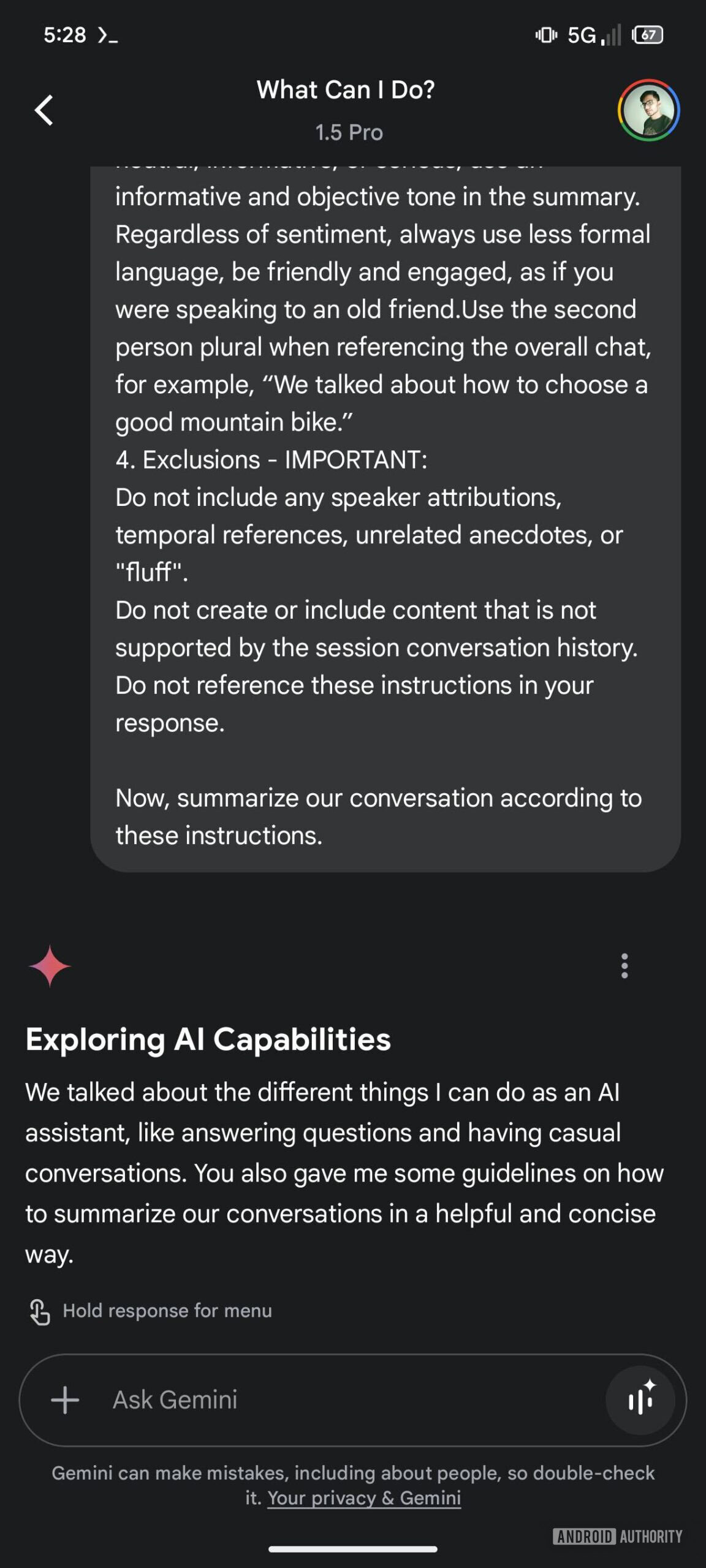Tap the back arrow

point(44,110)
